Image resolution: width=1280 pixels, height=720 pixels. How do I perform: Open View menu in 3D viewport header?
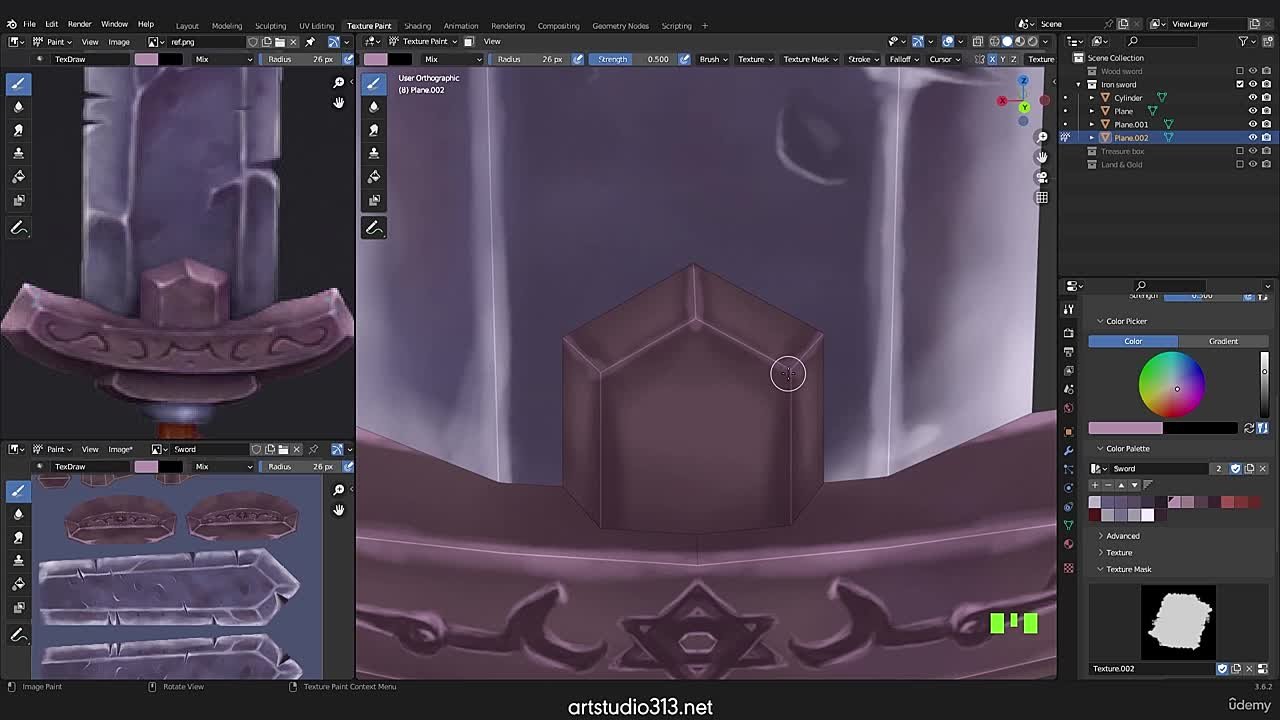coord(492,41)
